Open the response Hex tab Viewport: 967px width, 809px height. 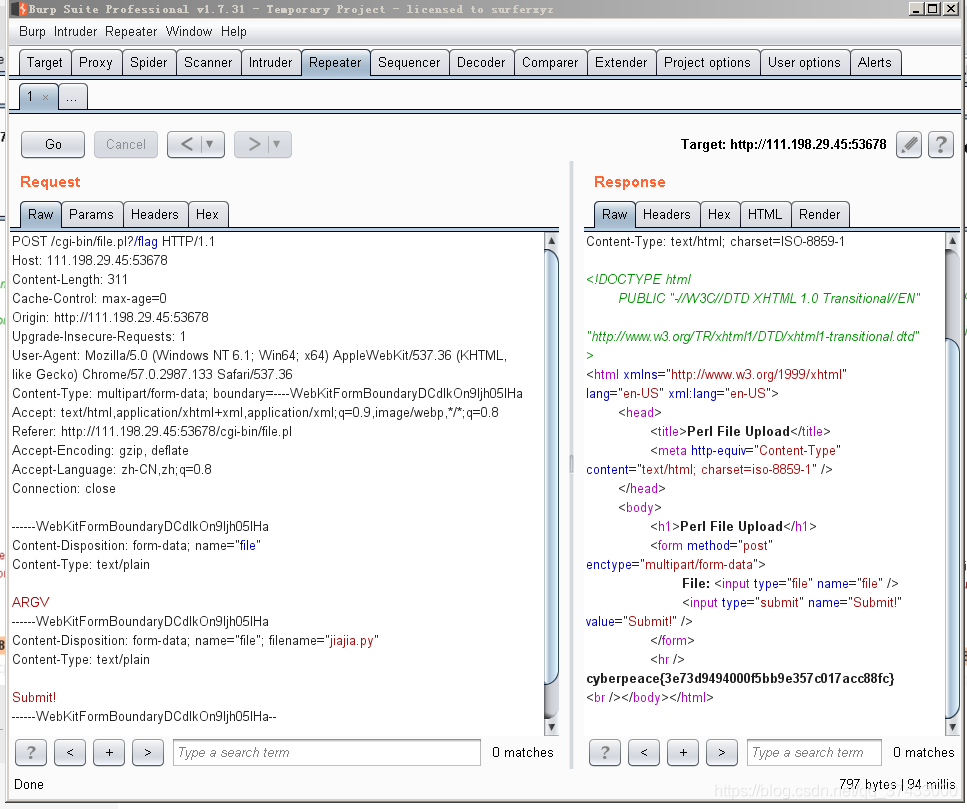[719, 215]
